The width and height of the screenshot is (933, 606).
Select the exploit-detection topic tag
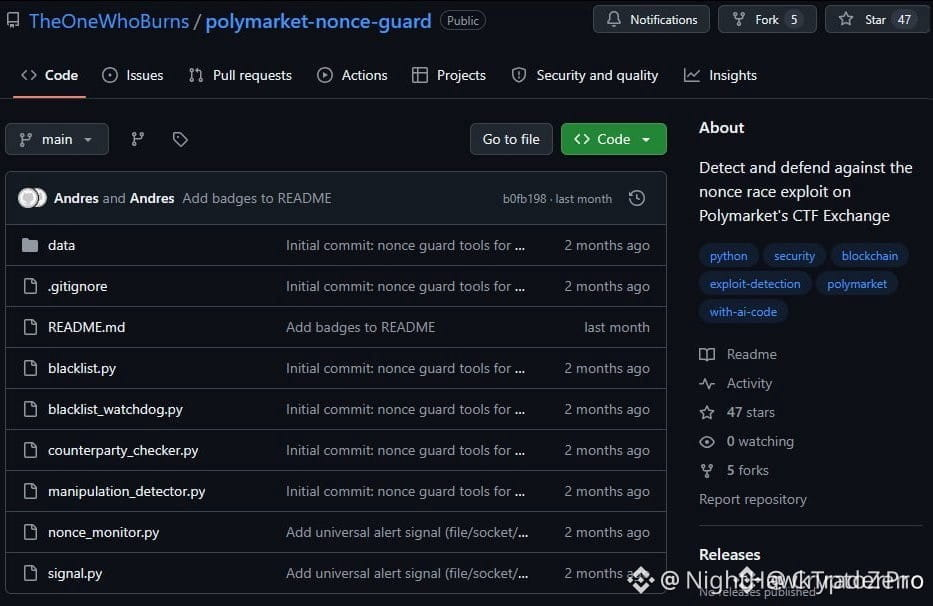coord(754,284)
